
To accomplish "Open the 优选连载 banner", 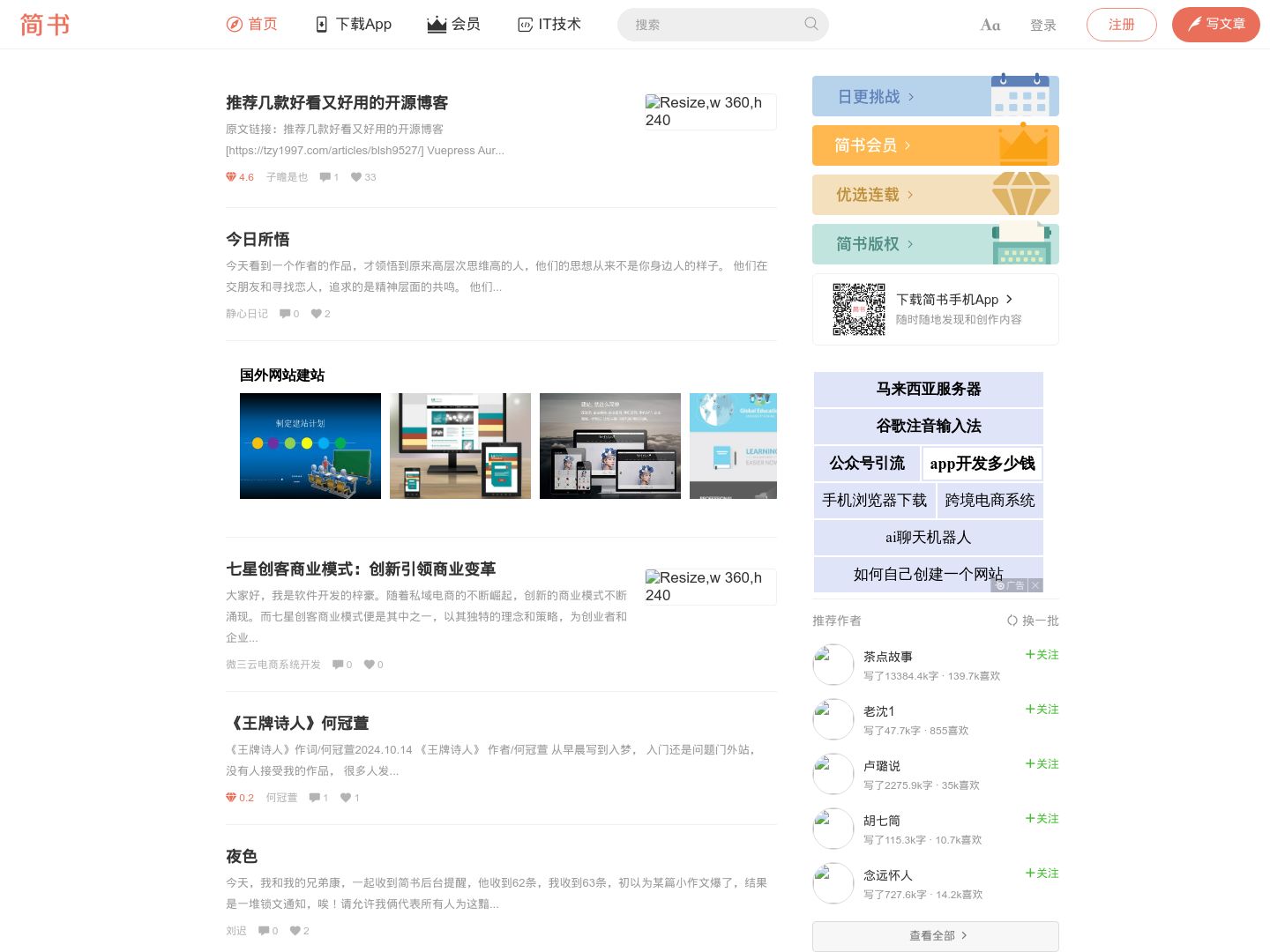I will 936,195.
